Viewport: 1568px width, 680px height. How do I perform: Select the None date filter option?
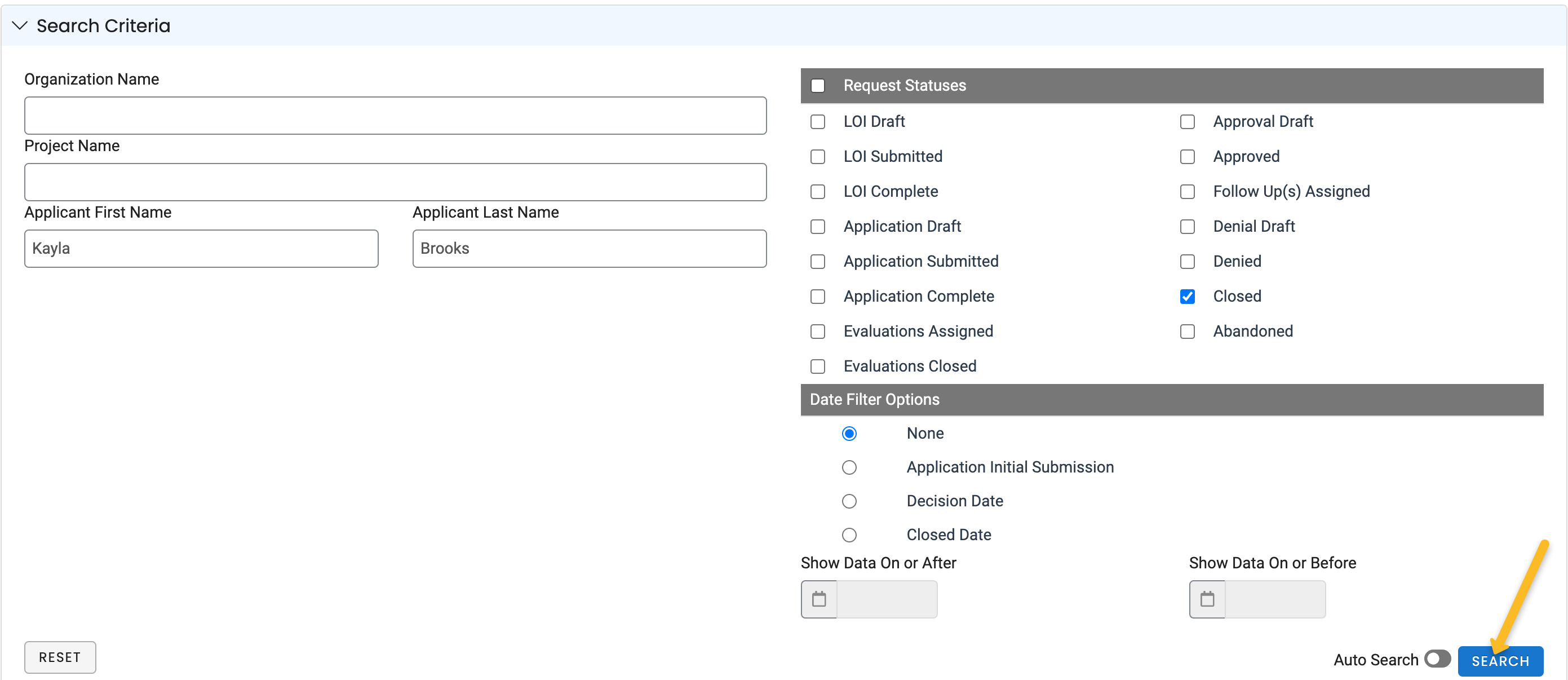[849, 433]
